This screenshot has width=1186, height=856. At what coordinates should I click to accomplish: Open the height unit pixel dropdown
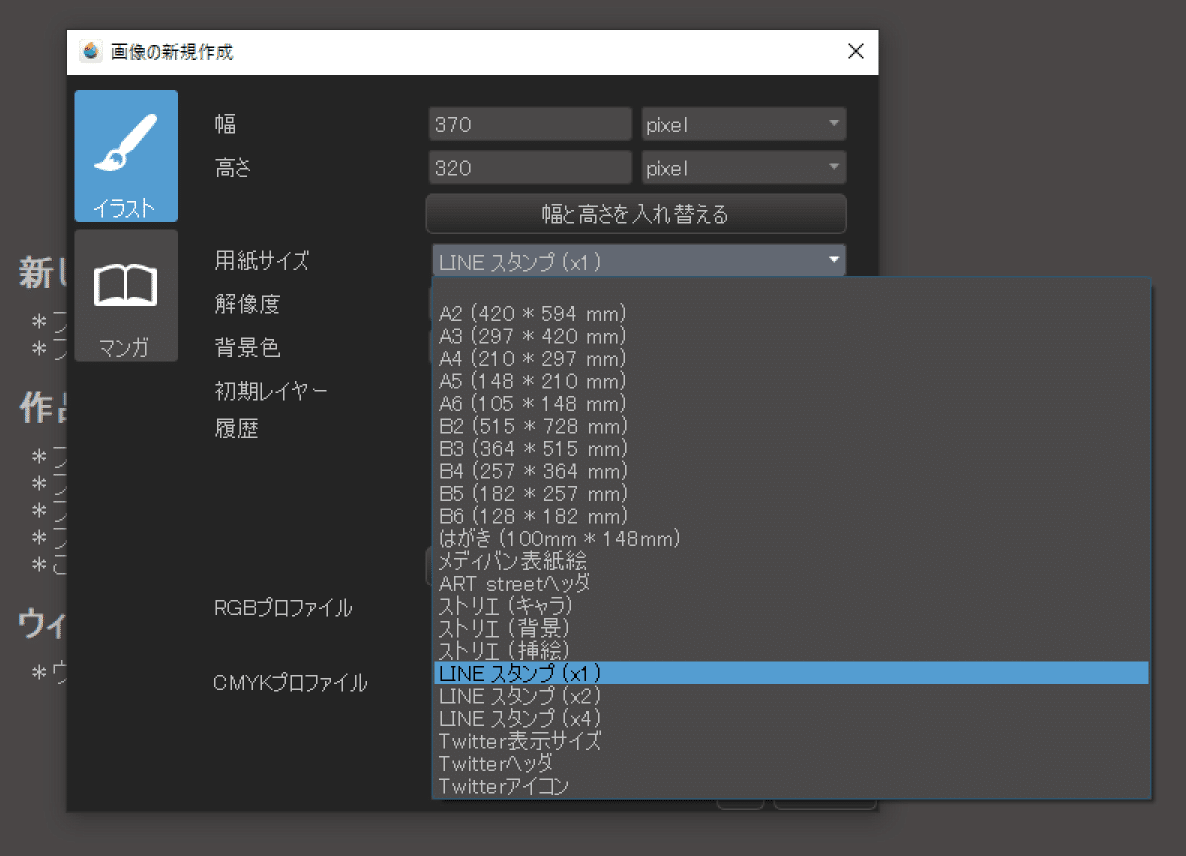tap(744, 168)
